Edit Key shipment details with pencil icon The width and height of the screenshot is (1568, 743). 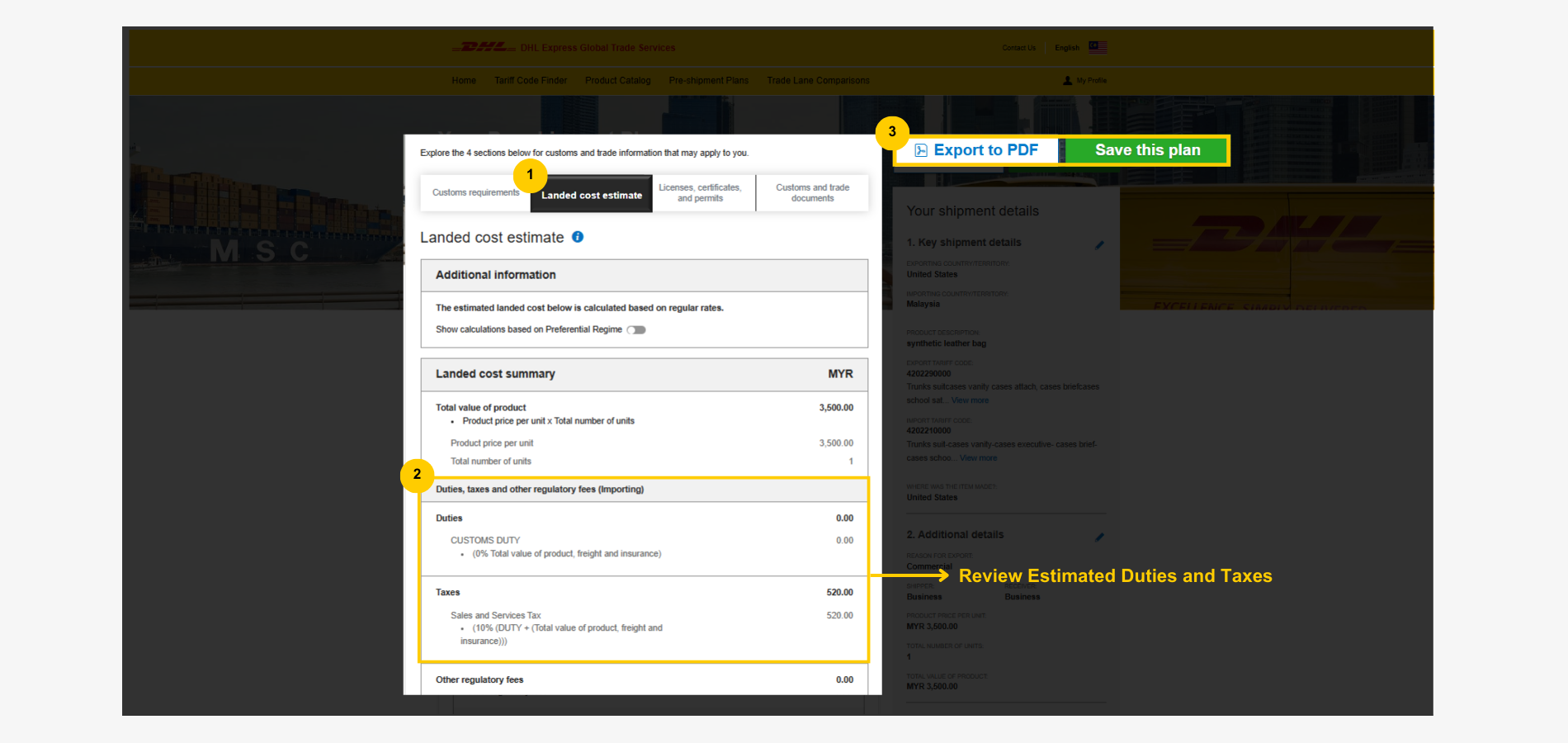(x=1099, y=245)
